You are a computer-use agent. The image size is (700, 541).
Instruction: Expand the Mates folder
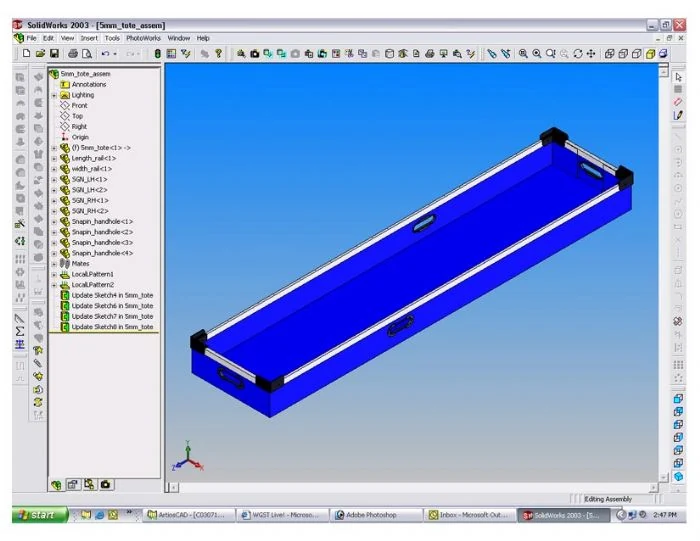(54, 264)
